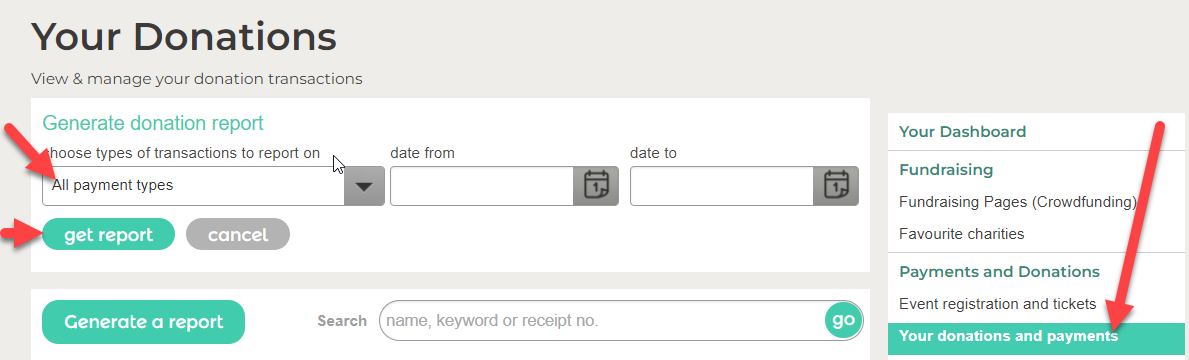The height and width of the screenshot is (360, 1189).
Task: Open the 'date to' calendar picker icon
Action: 836,186
